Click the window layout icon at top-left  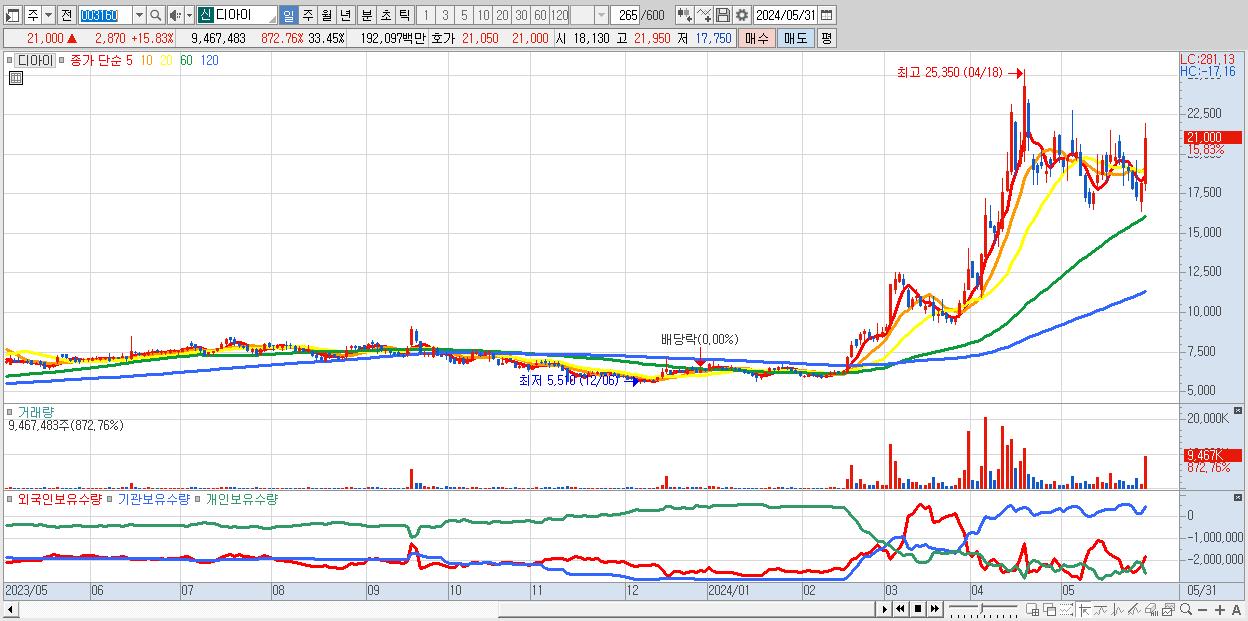point(13,16)
